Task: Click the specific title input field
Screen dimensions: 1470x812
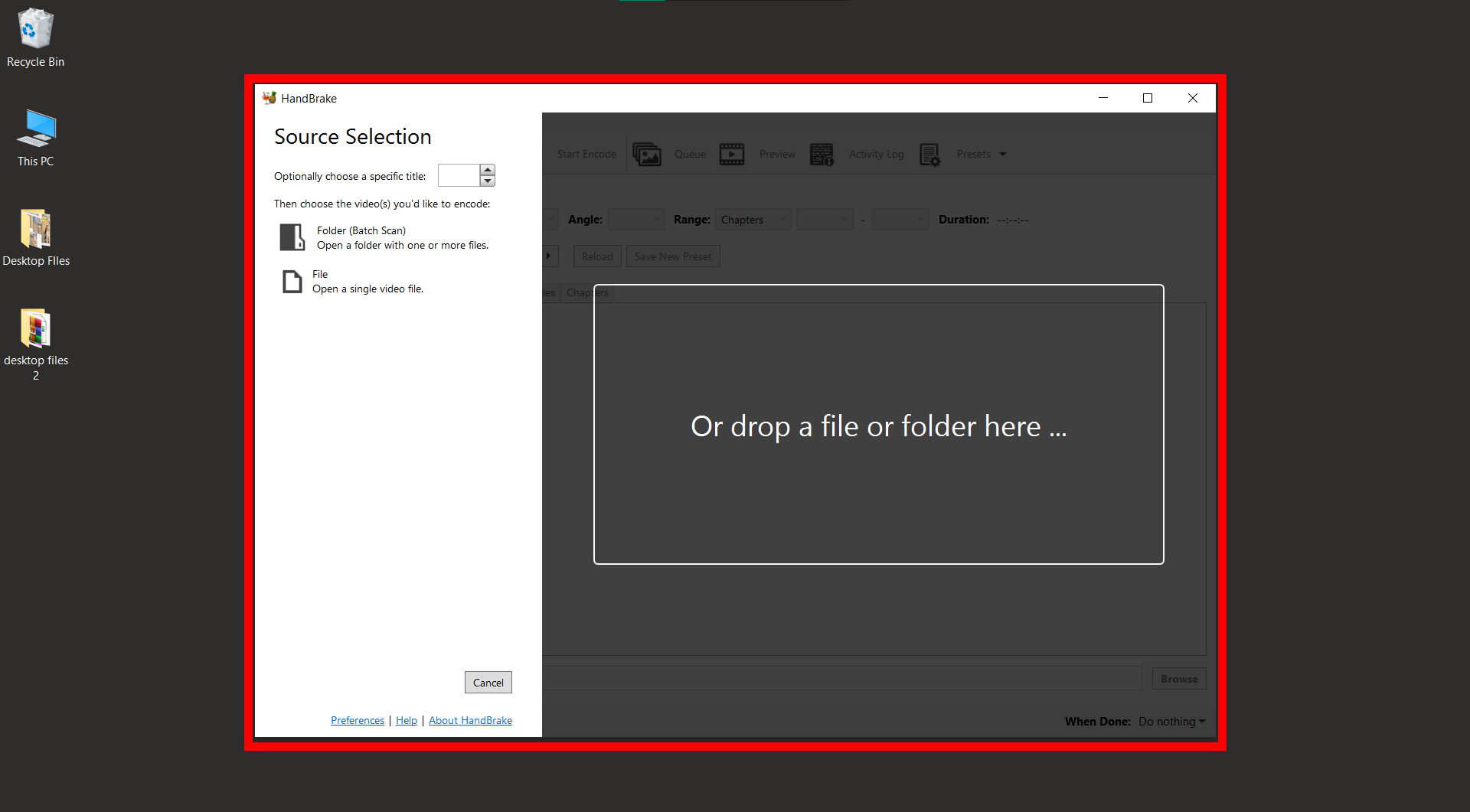Action: 457,175
